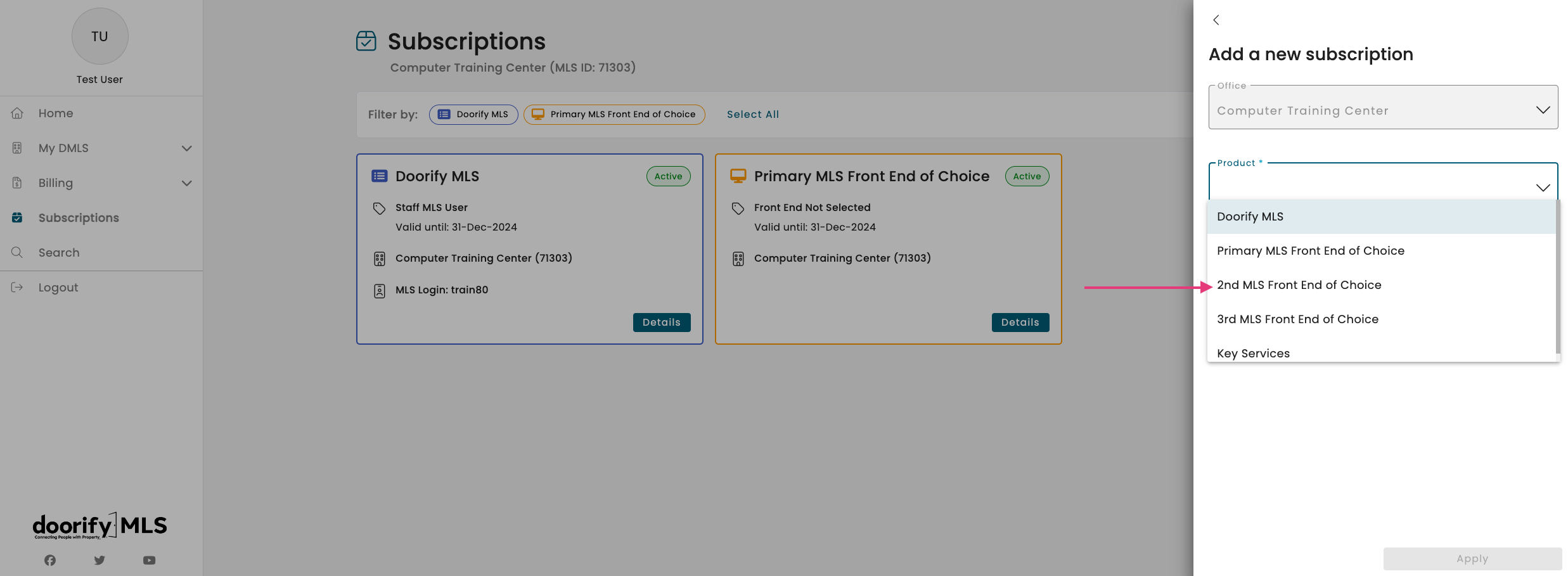This screenshot has width=1568, height=576.
Task: Click the Search magnifier icon in sidebar
Action: pos(17,252)
